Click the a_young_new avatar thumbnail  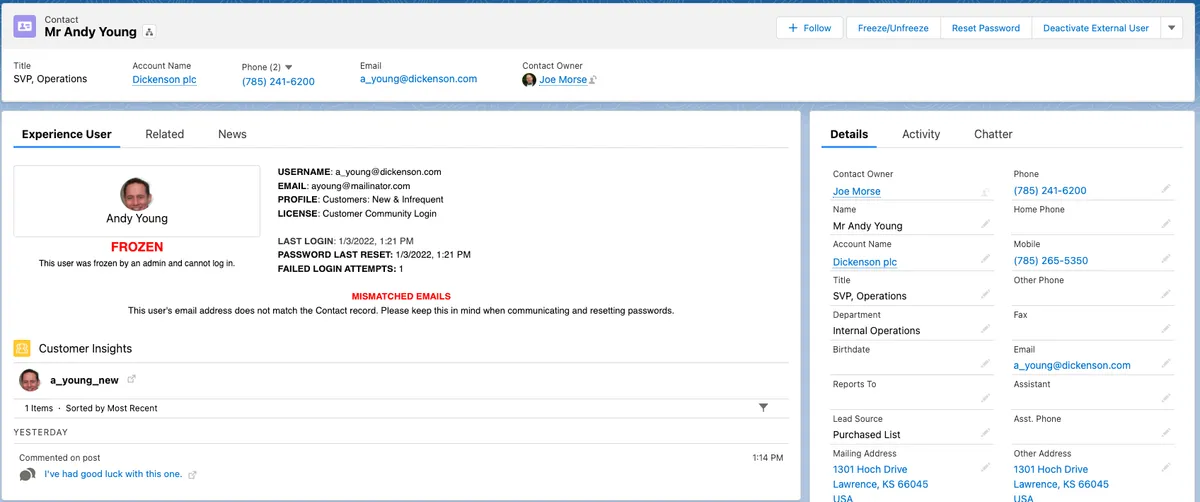click(x=30, y=380)
